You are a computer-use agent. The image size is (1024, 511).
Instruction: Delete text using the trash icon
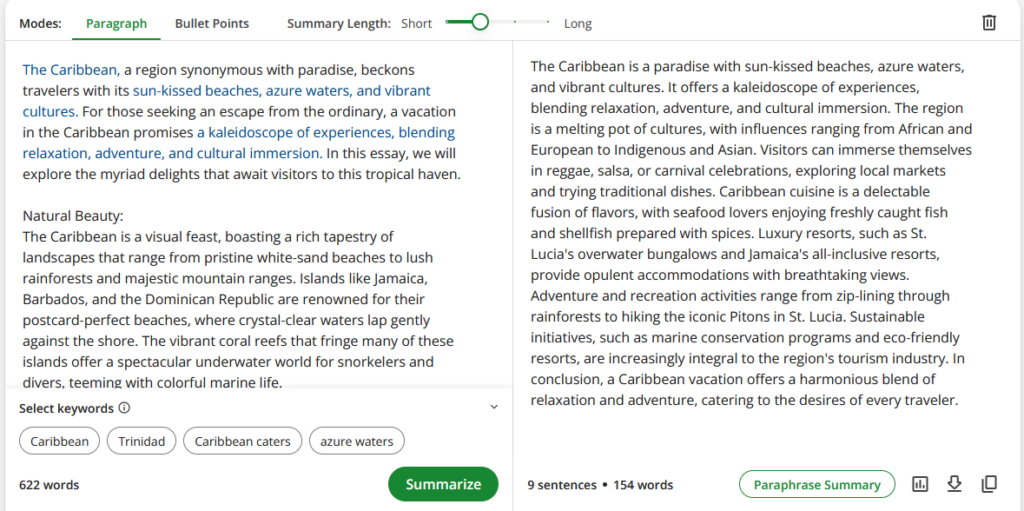(x=989, y=22)
